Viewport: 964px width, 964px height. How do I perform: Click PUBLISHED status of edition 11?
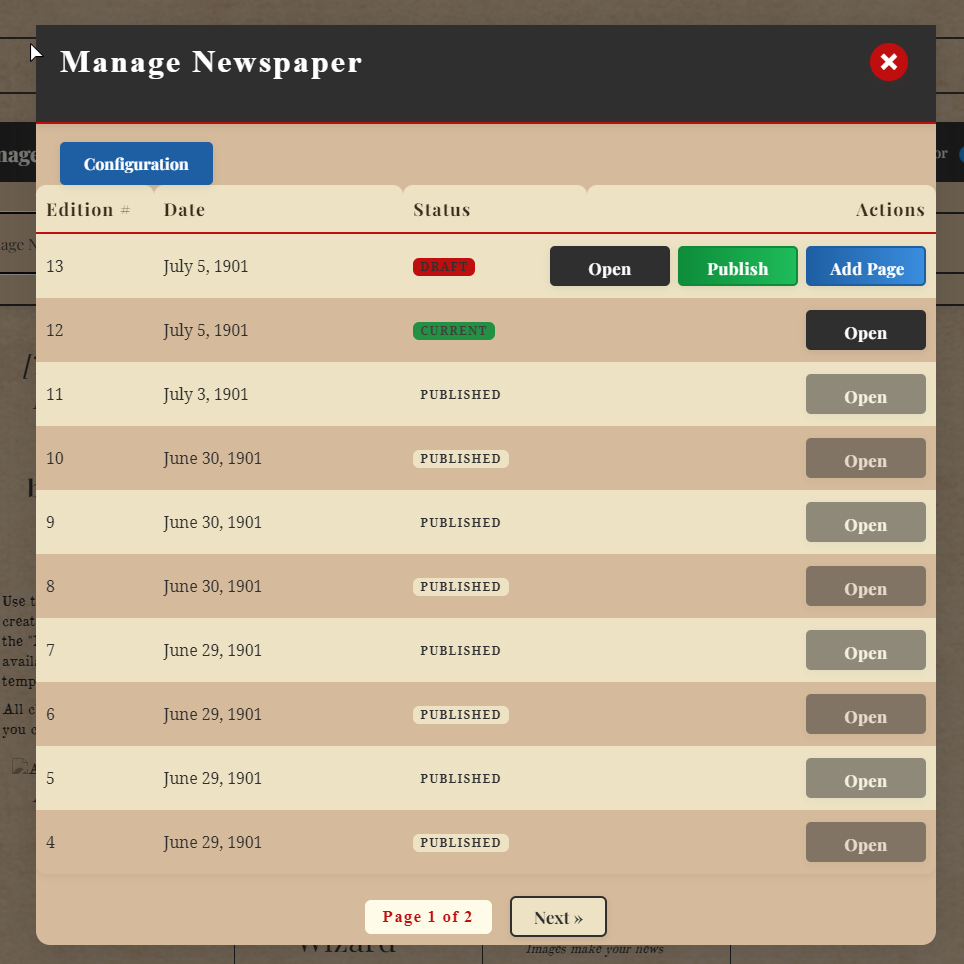[460, 395]
